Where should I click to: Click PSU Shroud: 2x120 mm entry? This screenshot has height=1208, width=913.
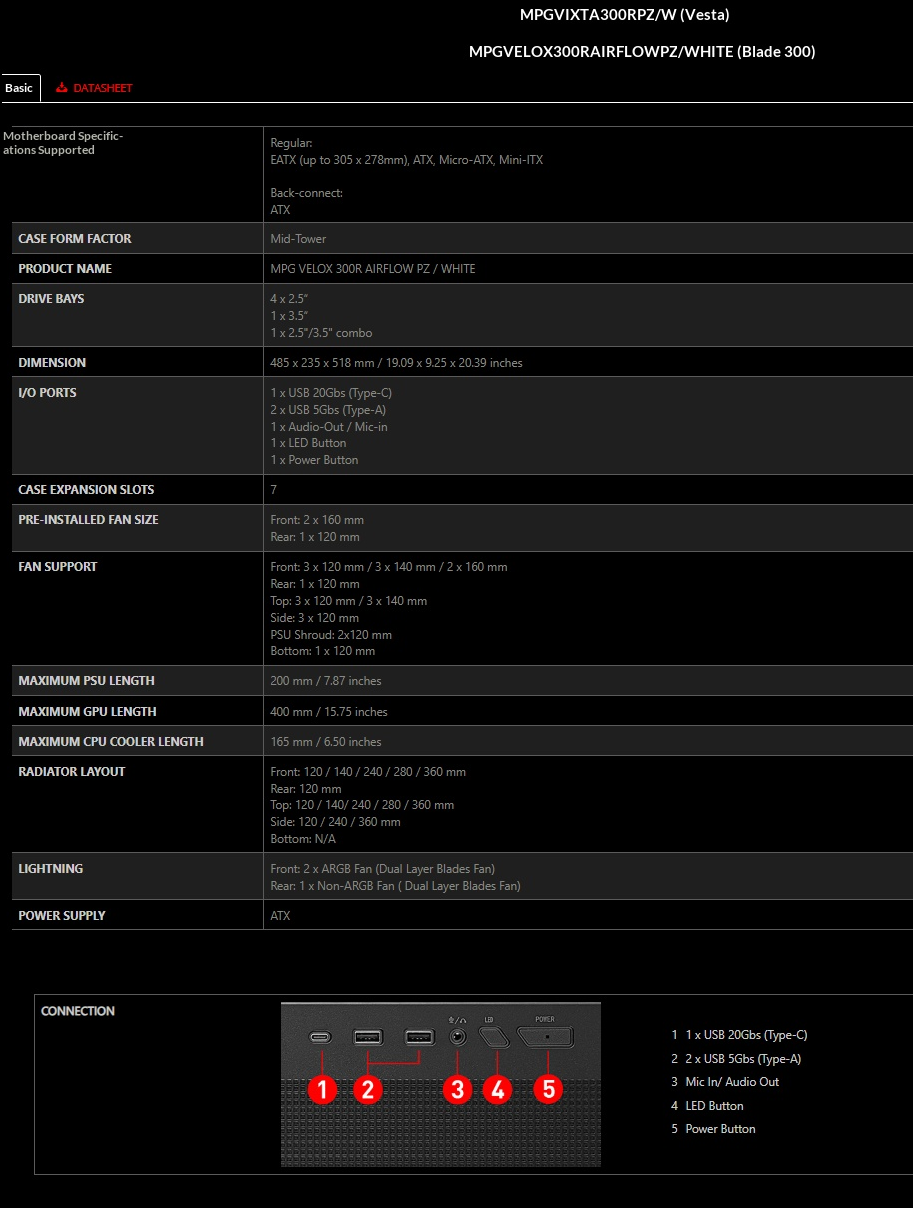(331, 635)
